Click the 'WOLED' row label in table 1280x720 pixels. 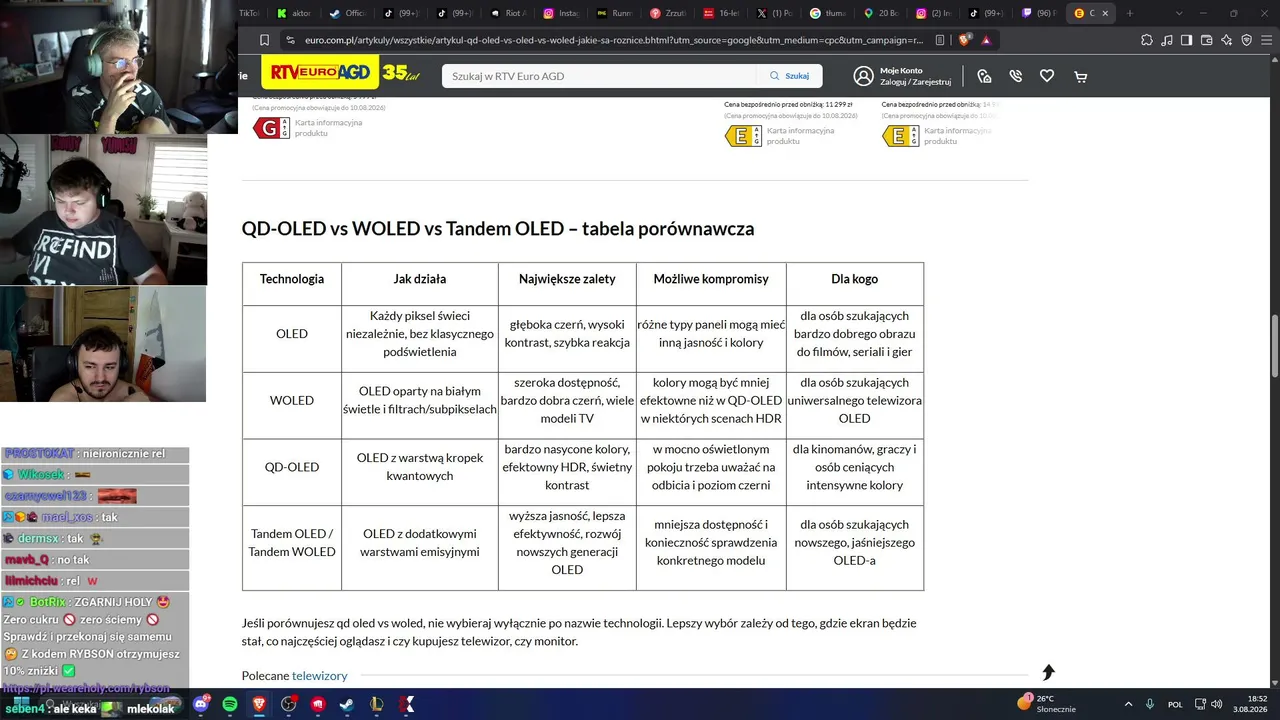coord(292,400)
